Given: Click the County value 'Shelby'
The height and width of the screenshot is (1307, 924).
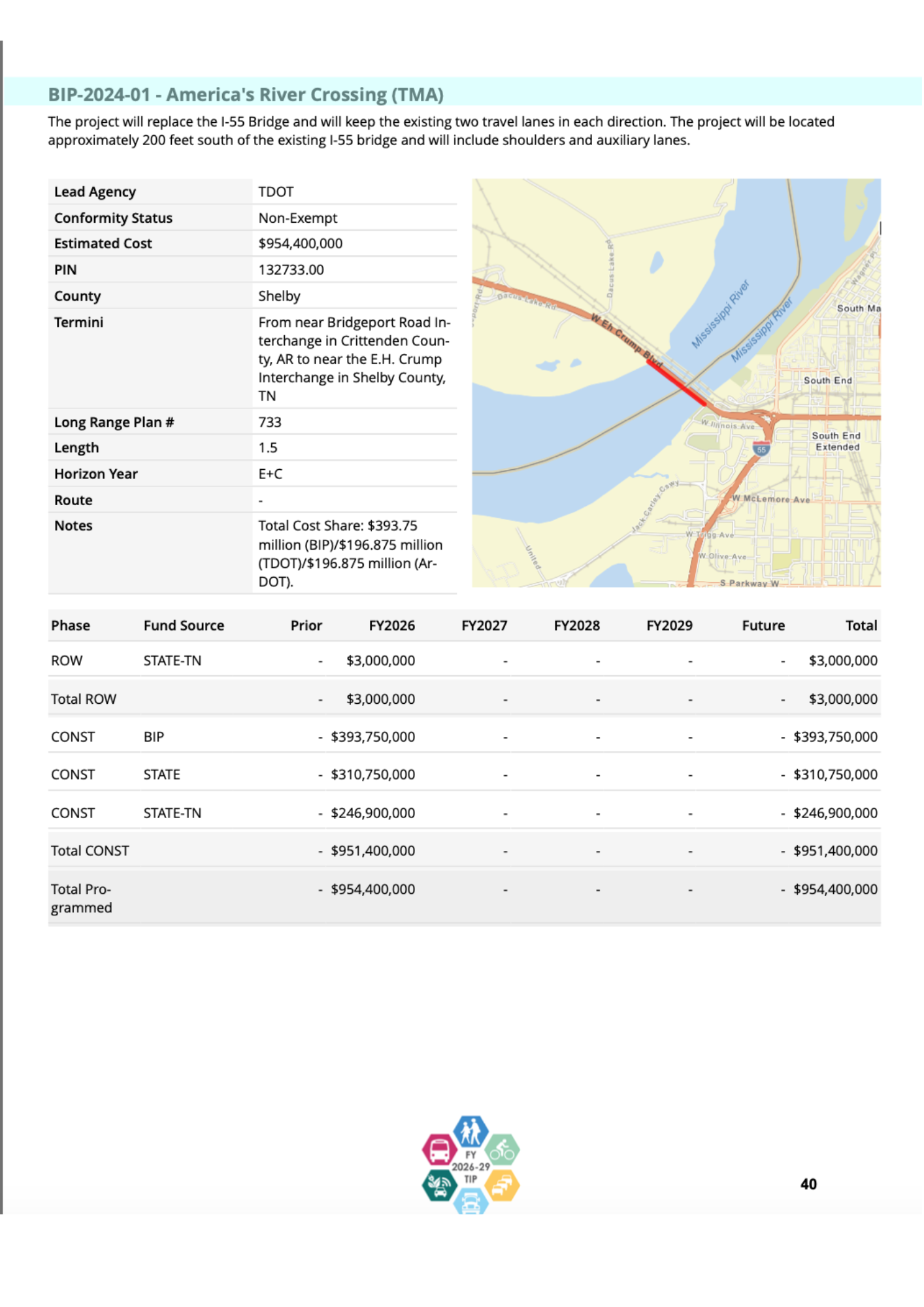Looking at the screenshot, I should click(x=279, y=296).
